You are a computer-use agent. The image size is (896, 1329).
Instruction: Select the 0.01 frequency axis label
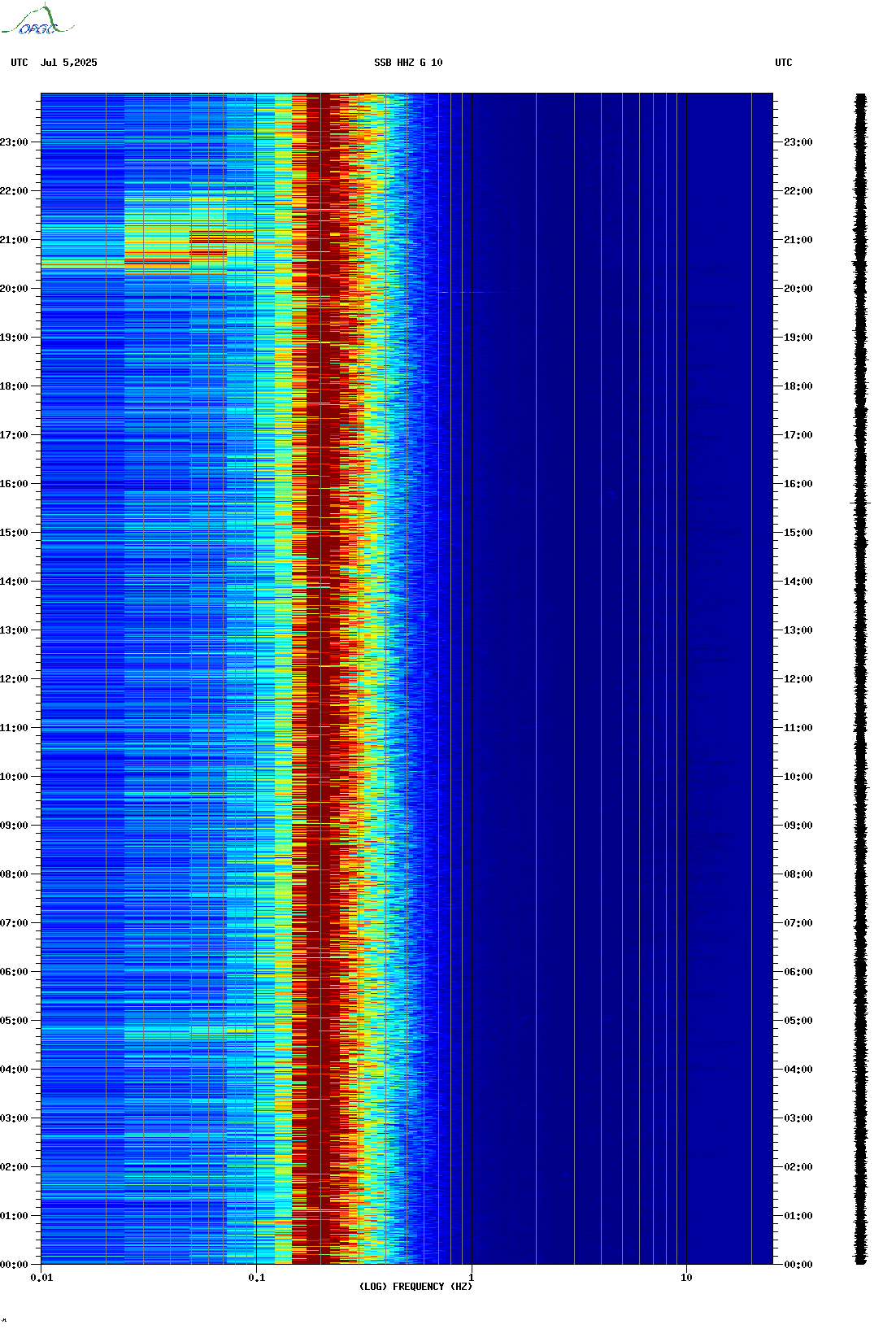[41, 1278]
